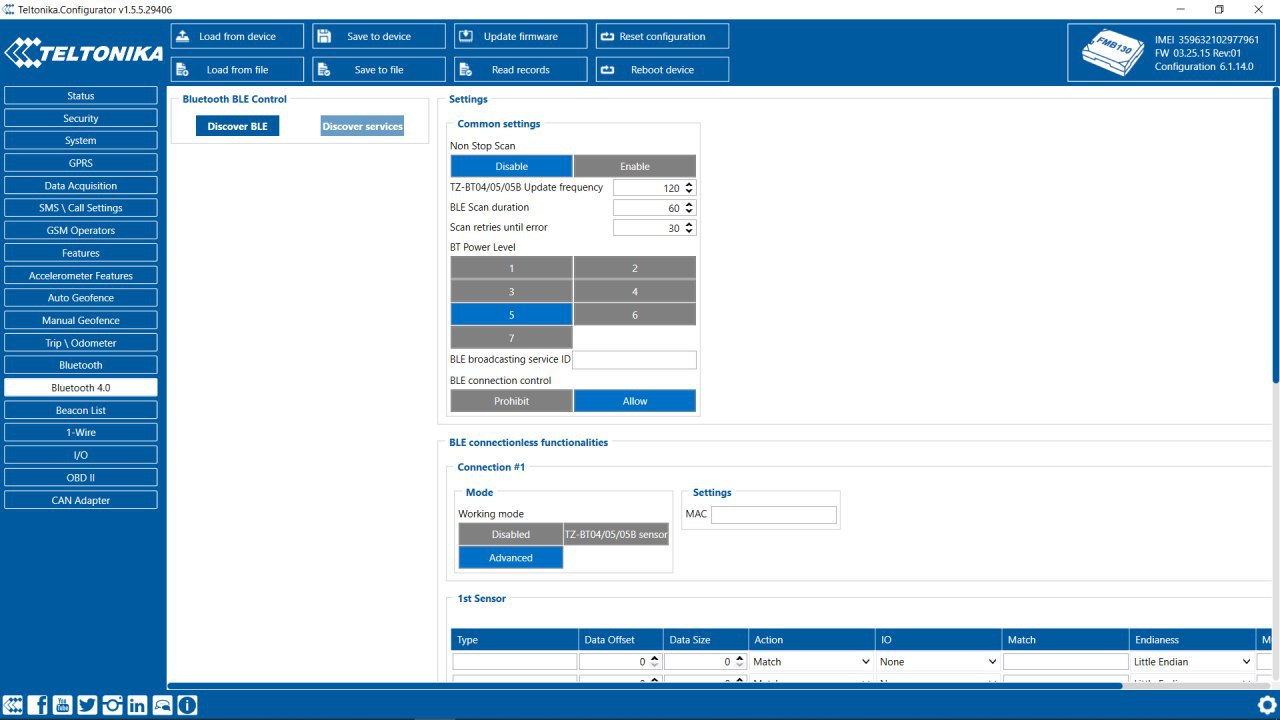The image size is (1280, 720).
Task: Open the Facebook icon in footer
Action: [39, 705]
